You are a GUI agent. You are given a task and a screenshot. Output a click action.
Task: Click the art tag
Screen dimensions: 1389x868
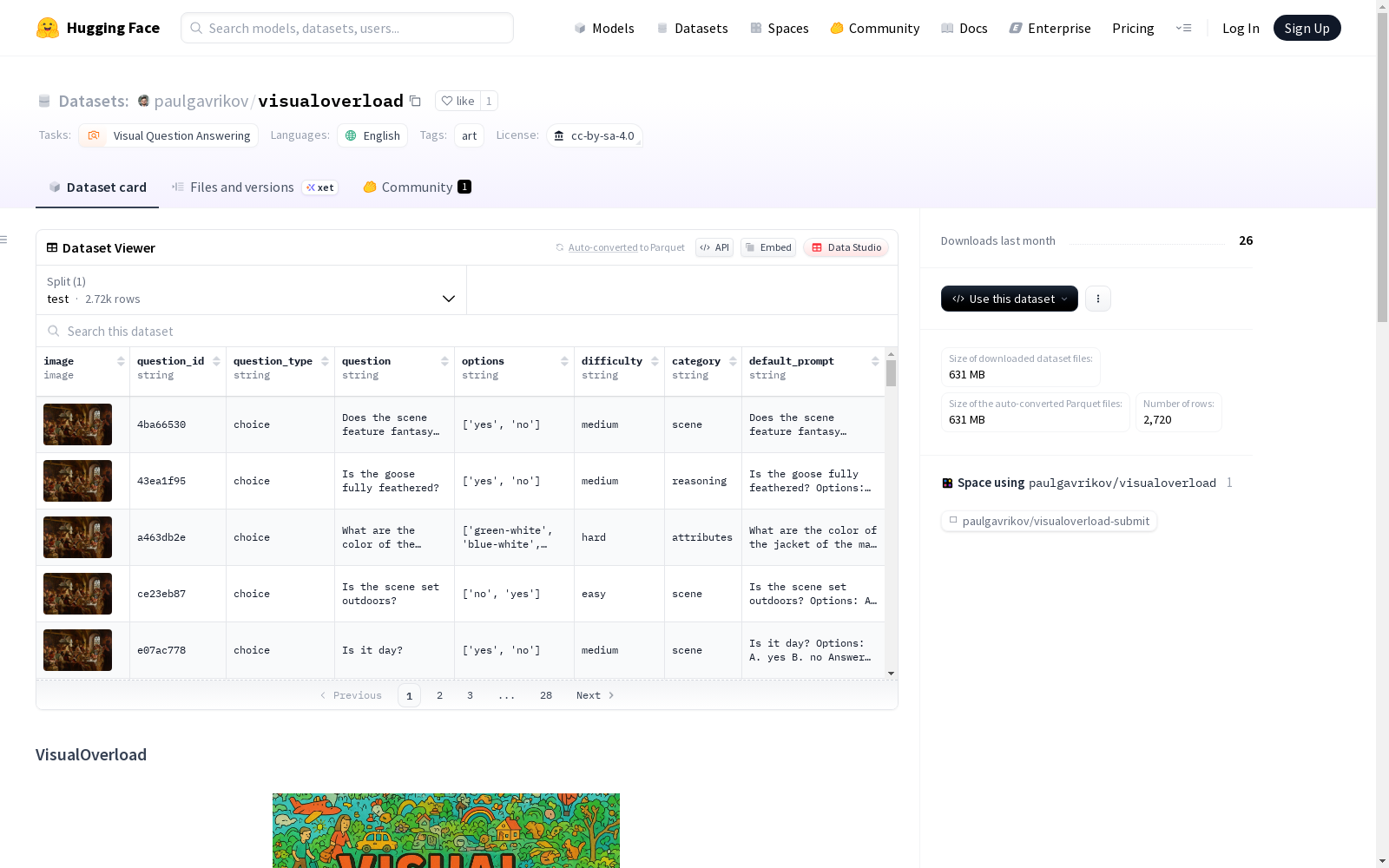point(469,135)
